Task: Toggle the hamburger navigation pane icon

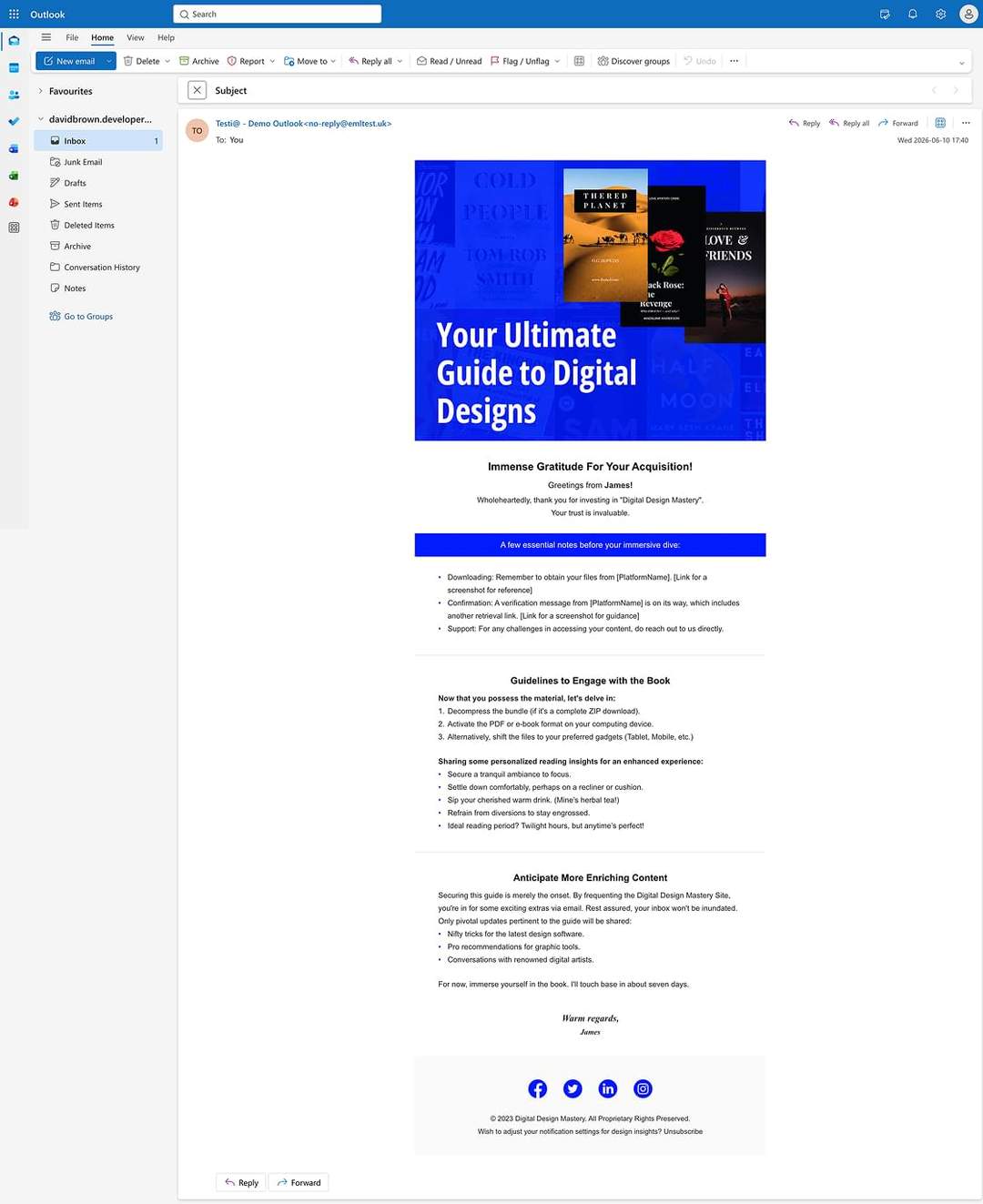Action: 46,37
